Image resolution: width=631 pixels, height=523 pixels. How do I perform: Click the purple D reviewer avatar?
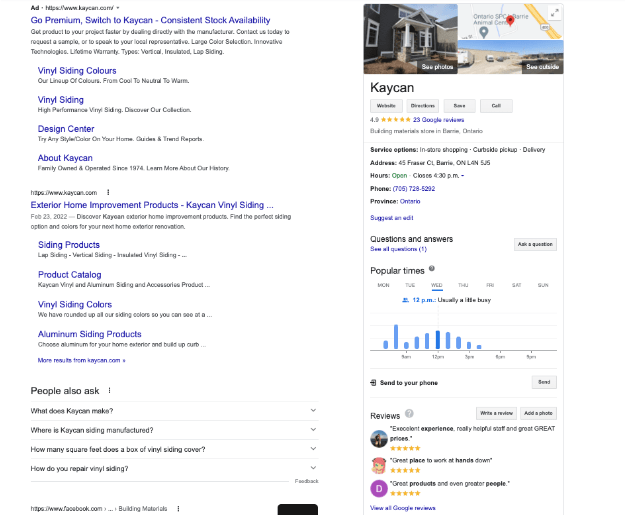(x=379, y=488)
